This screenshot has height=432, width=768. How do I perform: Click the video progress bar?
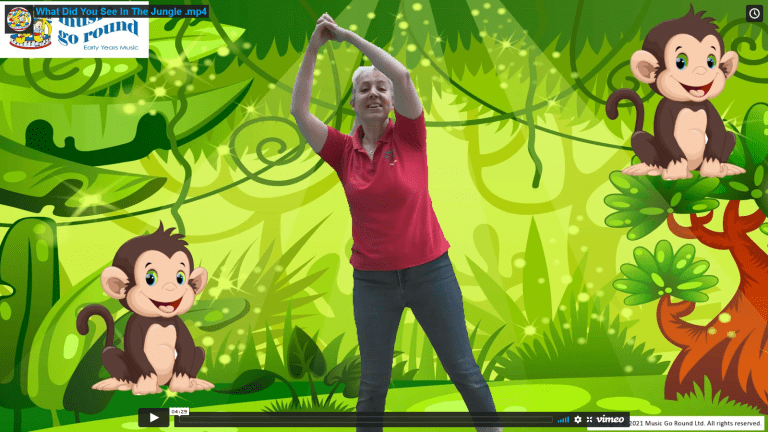(360, 419)
